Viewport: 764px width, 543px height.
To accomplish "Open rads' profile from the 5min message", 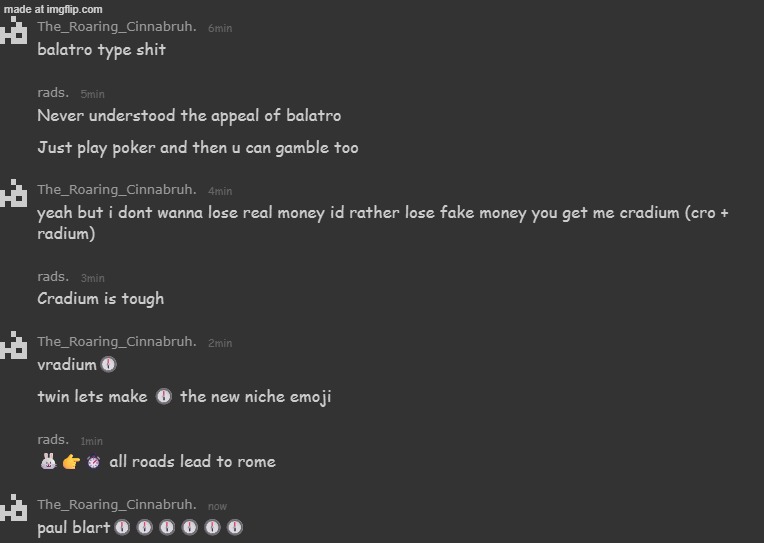I will [x=53, y=92].
